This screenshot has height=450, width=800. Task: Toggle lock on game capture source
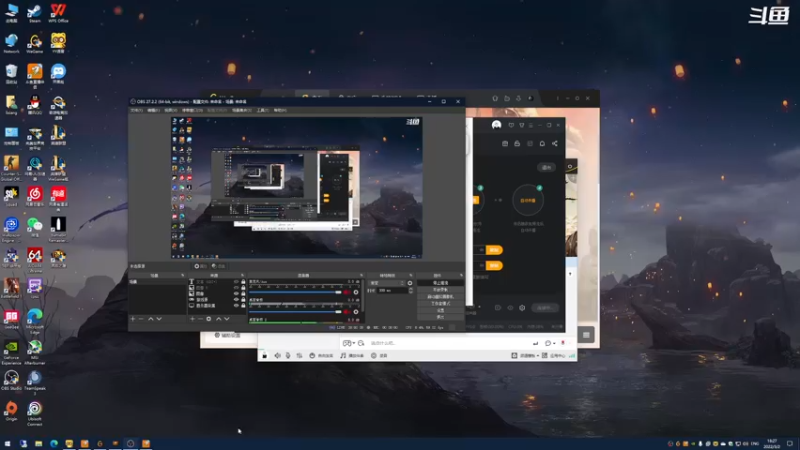243,299
